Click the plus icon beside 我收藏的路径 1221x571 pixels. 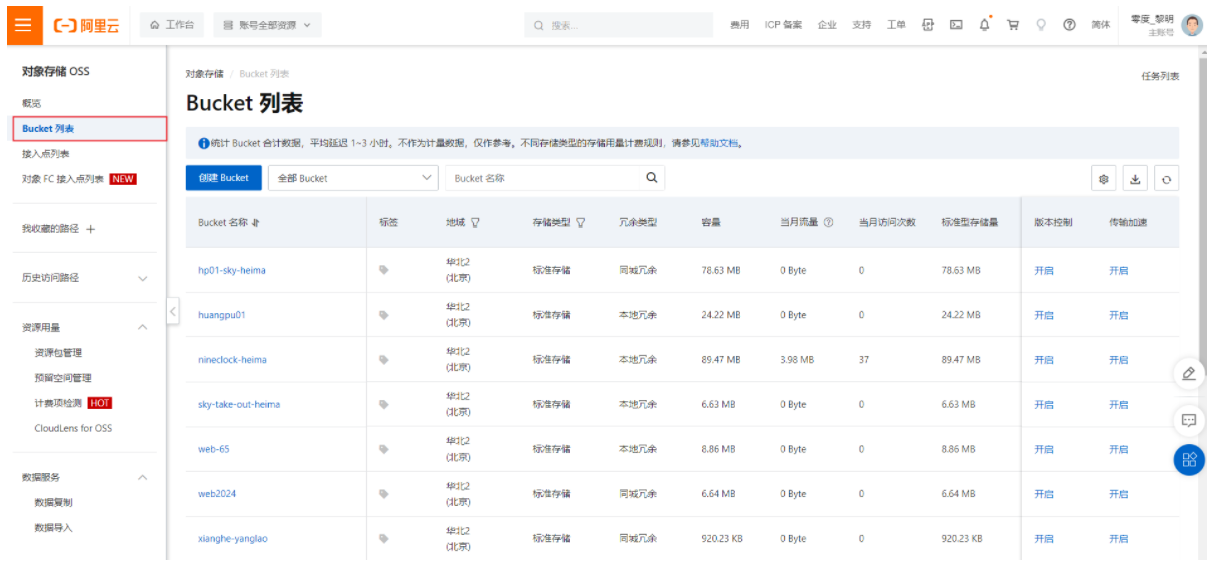click(90, 229)
